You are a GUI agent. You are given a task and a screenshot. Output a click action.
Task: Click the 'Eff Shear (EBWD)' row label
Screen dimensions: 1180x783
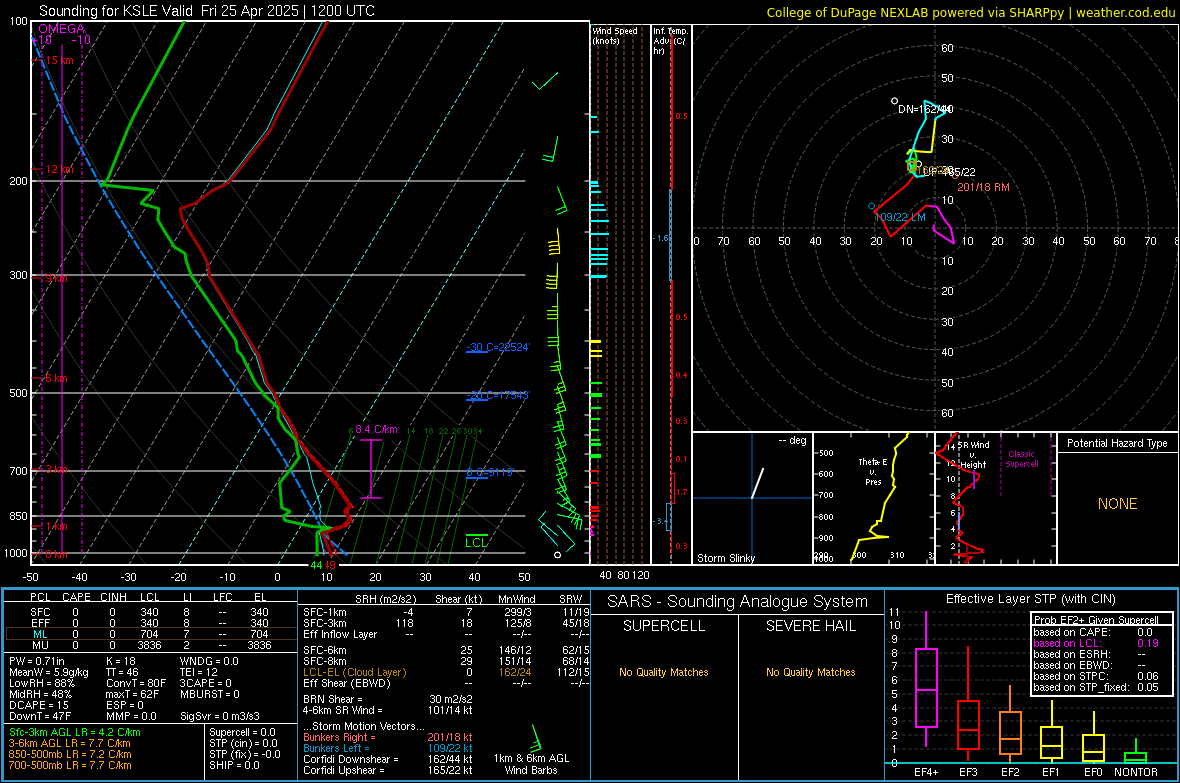pos(347,684)
